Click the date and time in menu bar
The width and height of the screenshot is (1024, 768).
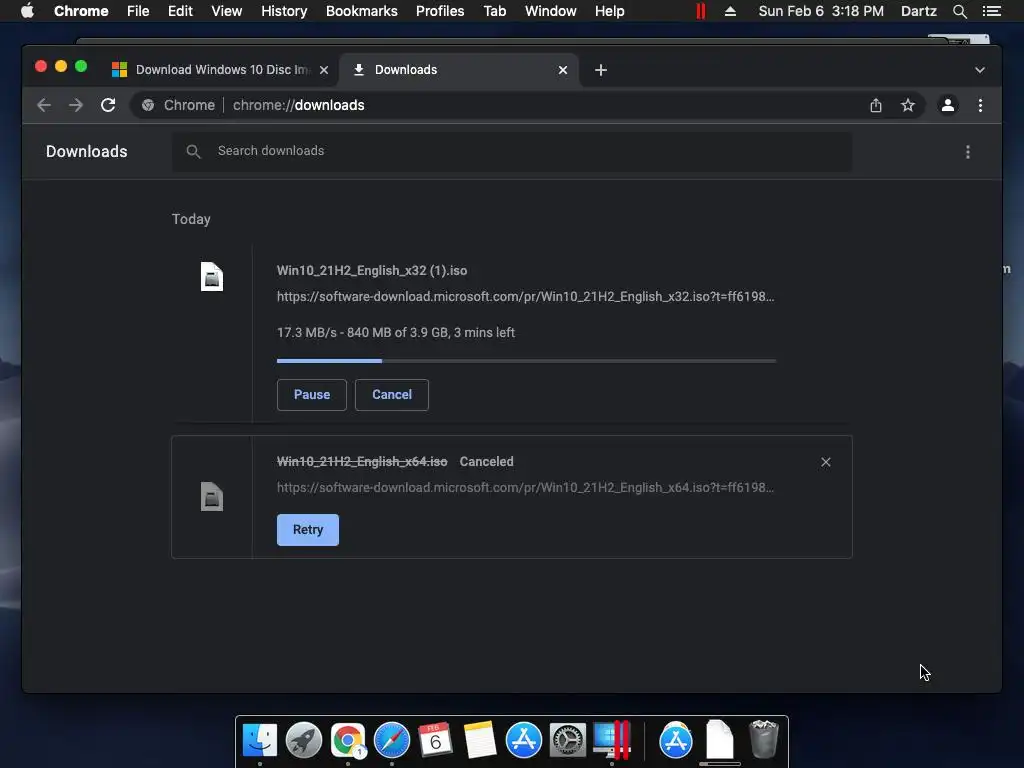[x=821, y=11]
